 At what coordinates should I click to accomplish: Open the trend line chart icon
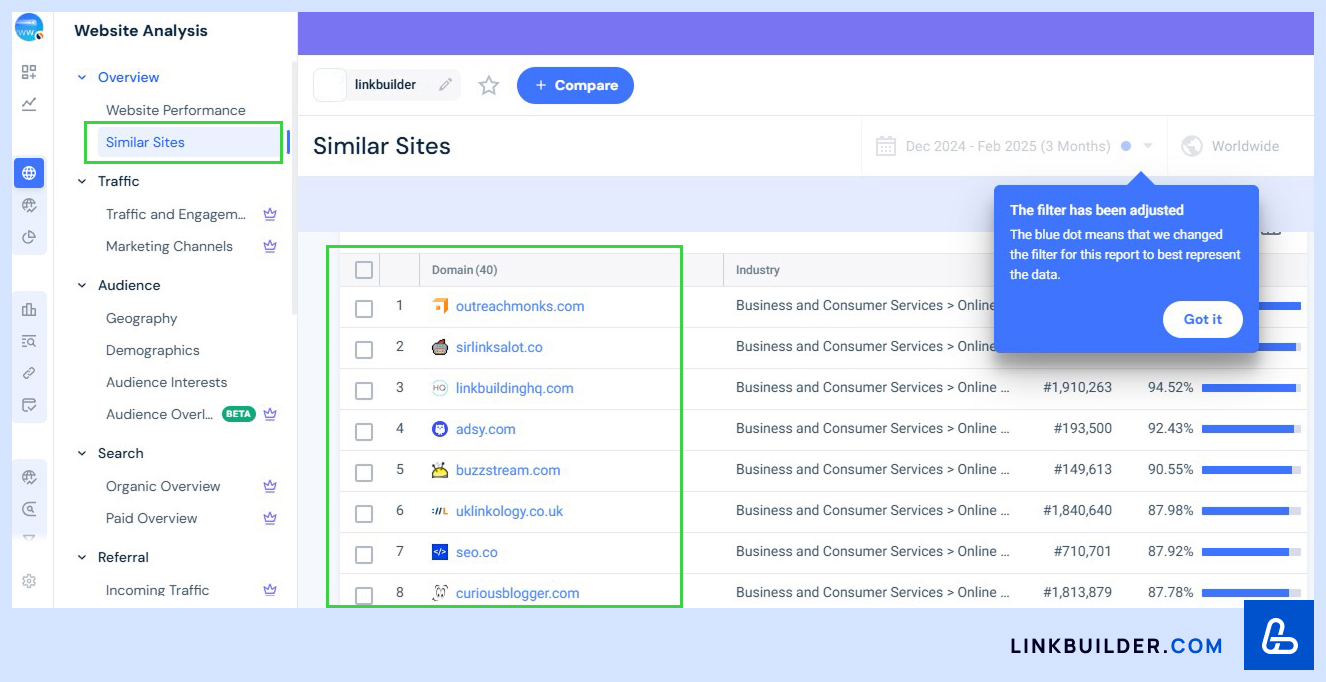[x=29, y=103]
